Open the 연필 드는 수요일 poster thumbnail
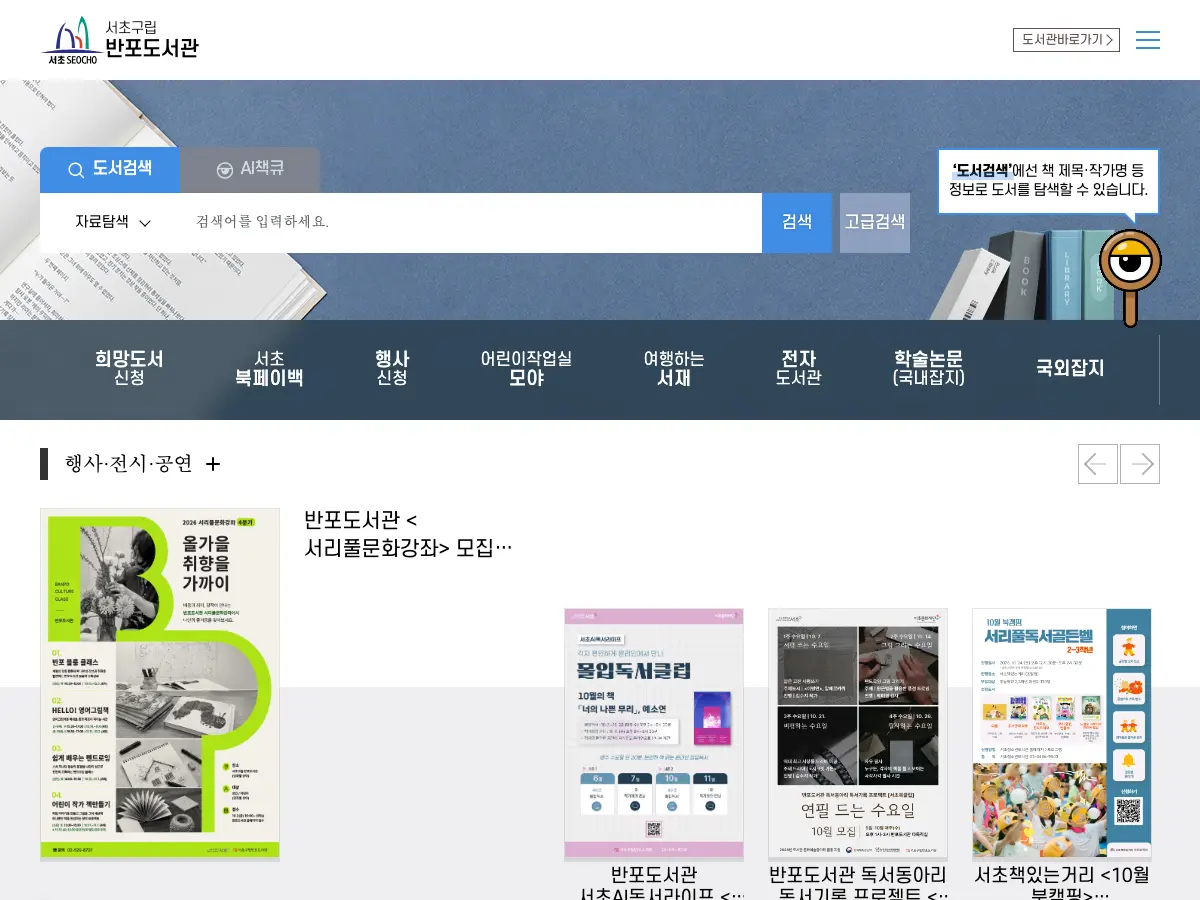 pyautogui.click(x=858, y=734)
